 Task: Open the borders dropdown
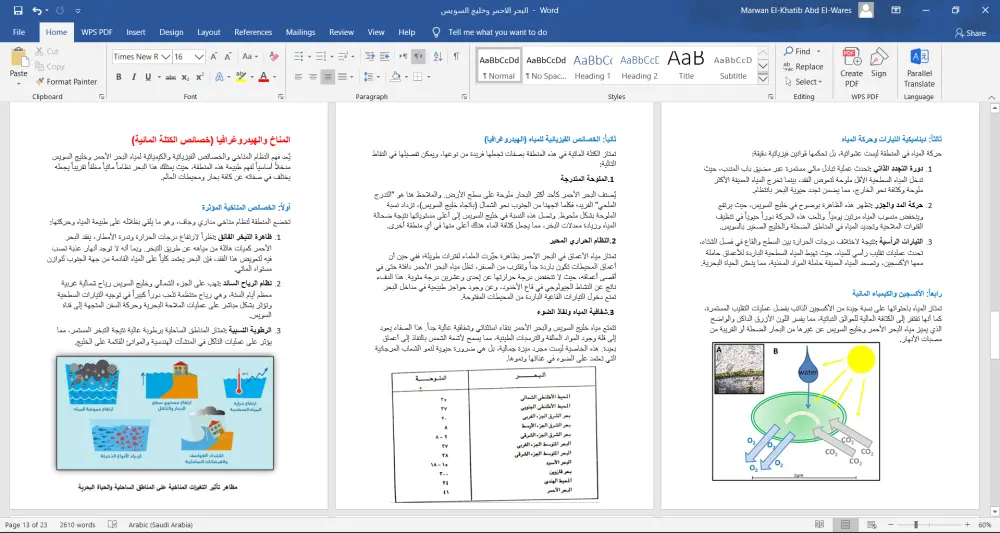point(428,77)
